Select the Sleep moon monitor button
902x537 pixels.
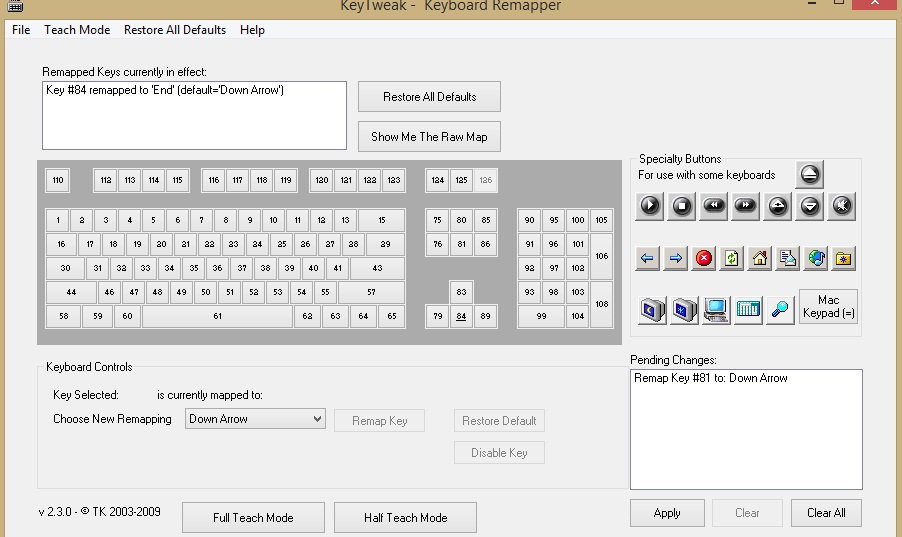coord(652,310)
